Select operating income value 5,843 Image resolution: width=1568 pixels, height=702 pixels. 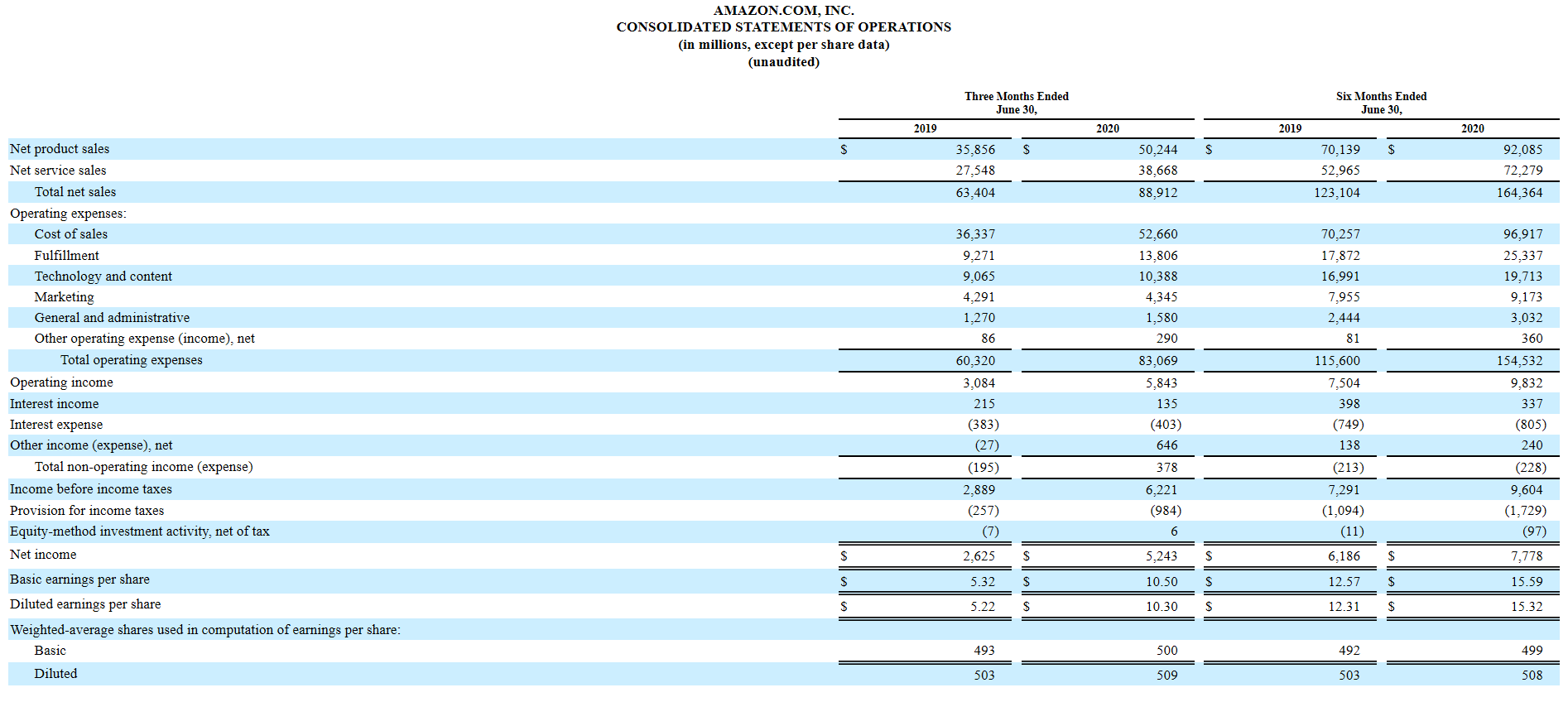[x=1162, y=383]
